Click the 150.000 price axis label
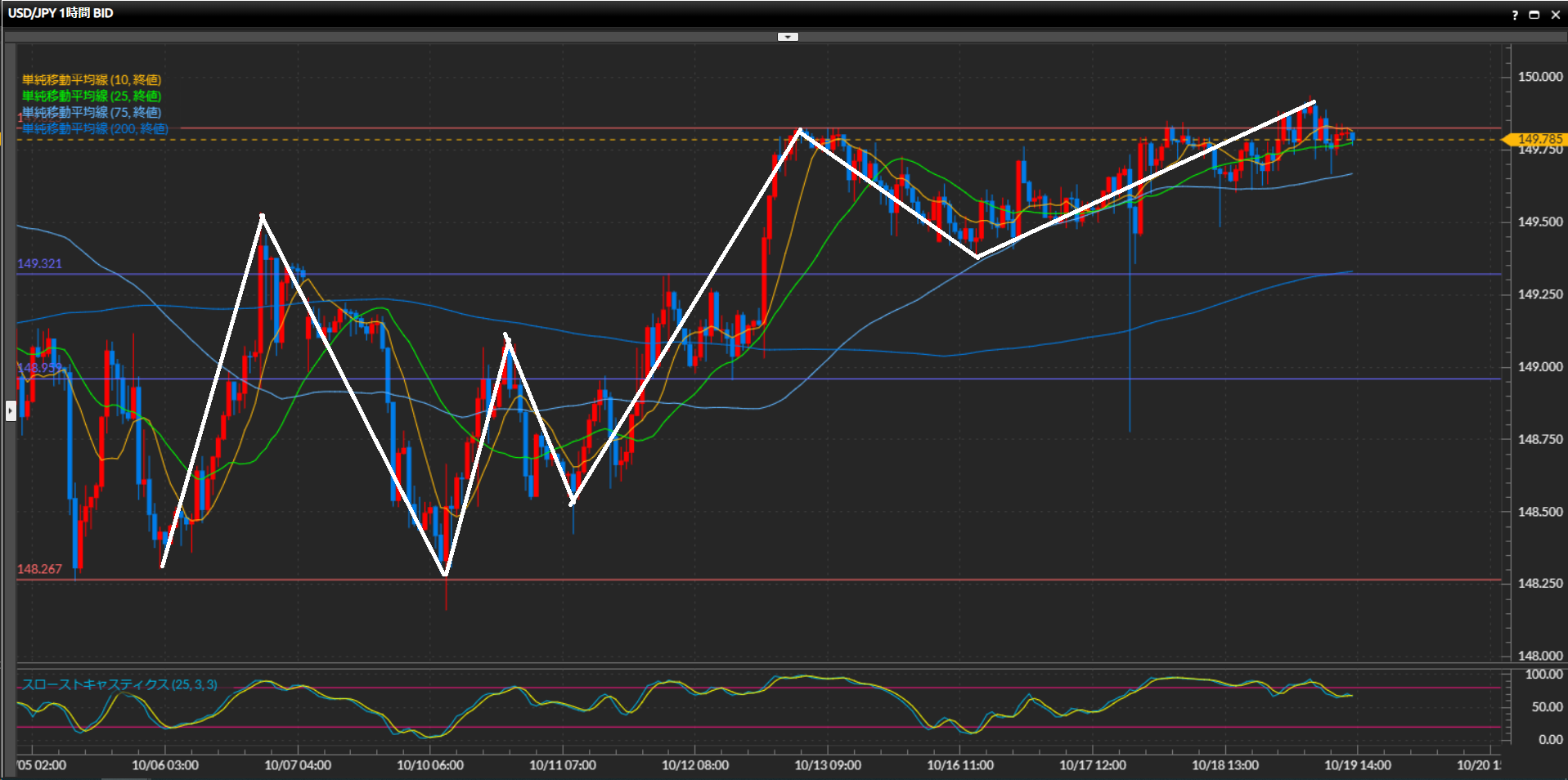 (x=1540, y=77)
